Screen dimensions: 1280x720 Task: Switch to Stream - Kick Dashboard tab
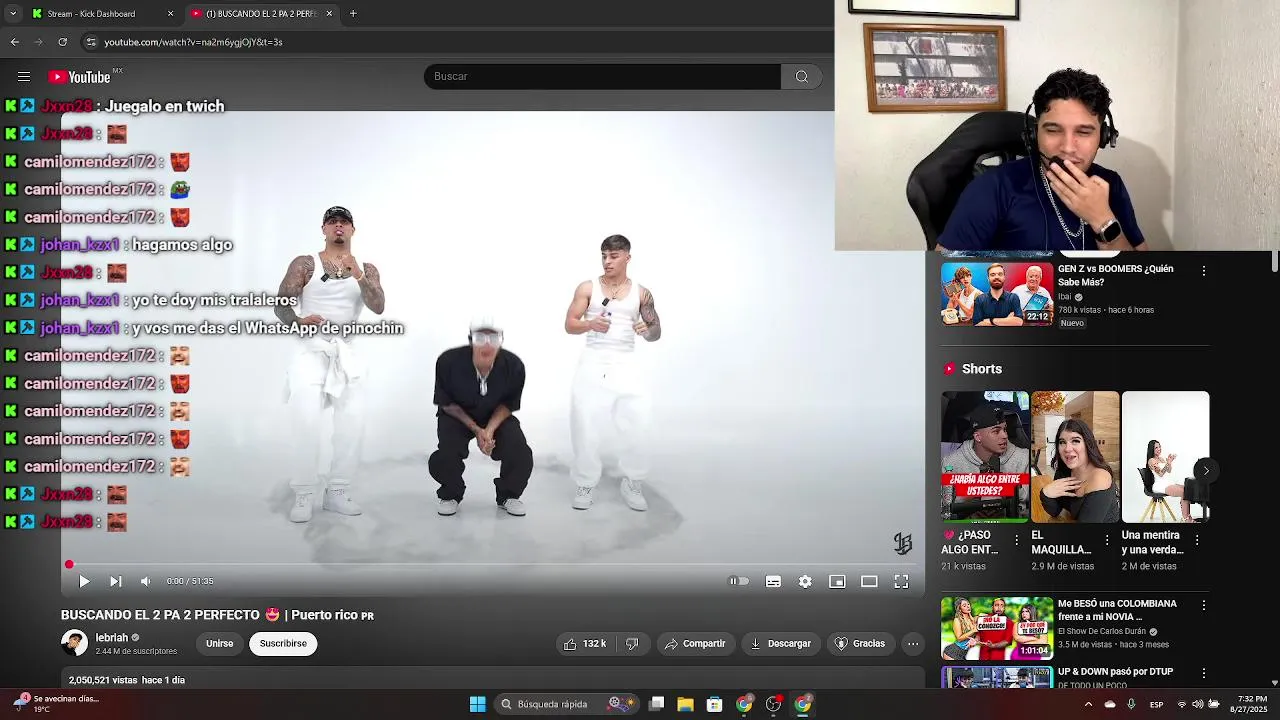(91, 14)
